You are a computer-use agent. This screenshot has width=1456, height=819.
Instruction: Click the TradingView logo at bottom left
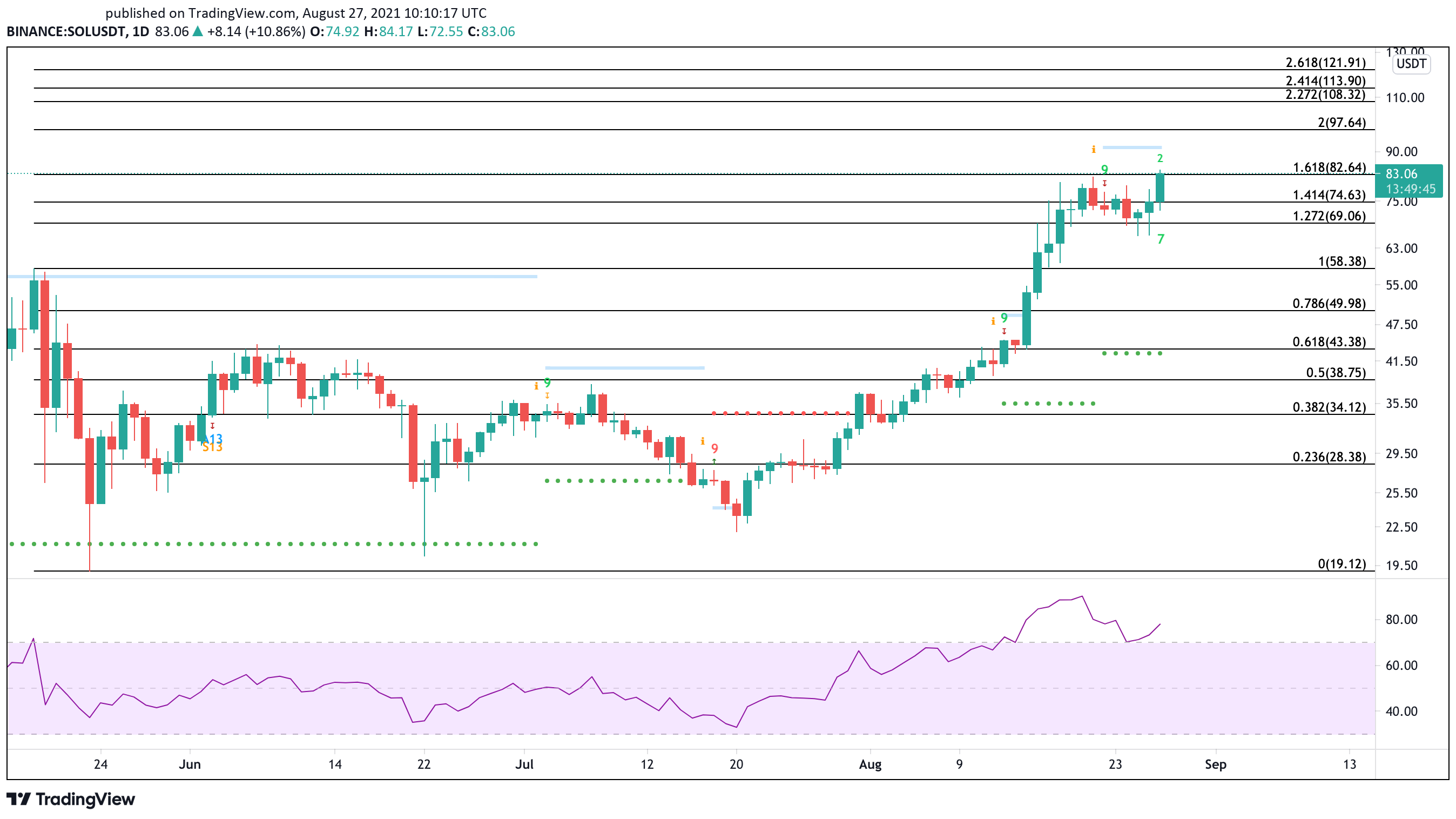click(71, 798)
